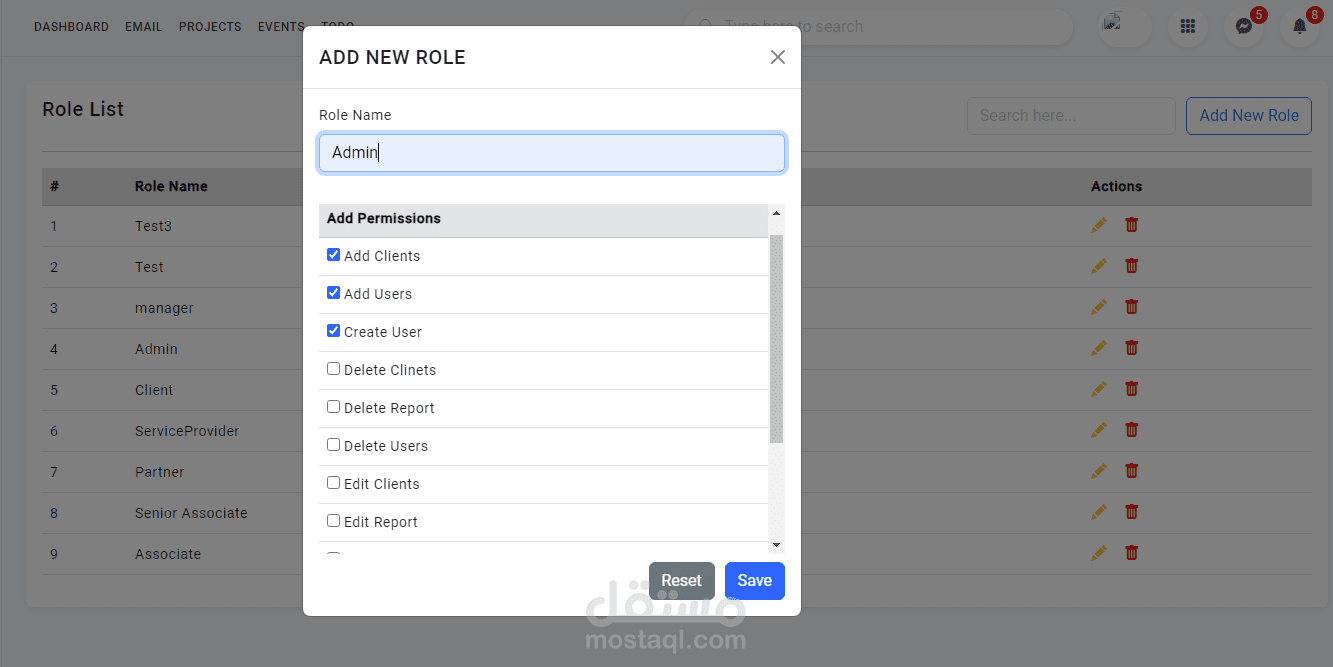This screenshot has height=667, width=1333.
Task: Open the apps grid icon
Action: point(1188,27)
